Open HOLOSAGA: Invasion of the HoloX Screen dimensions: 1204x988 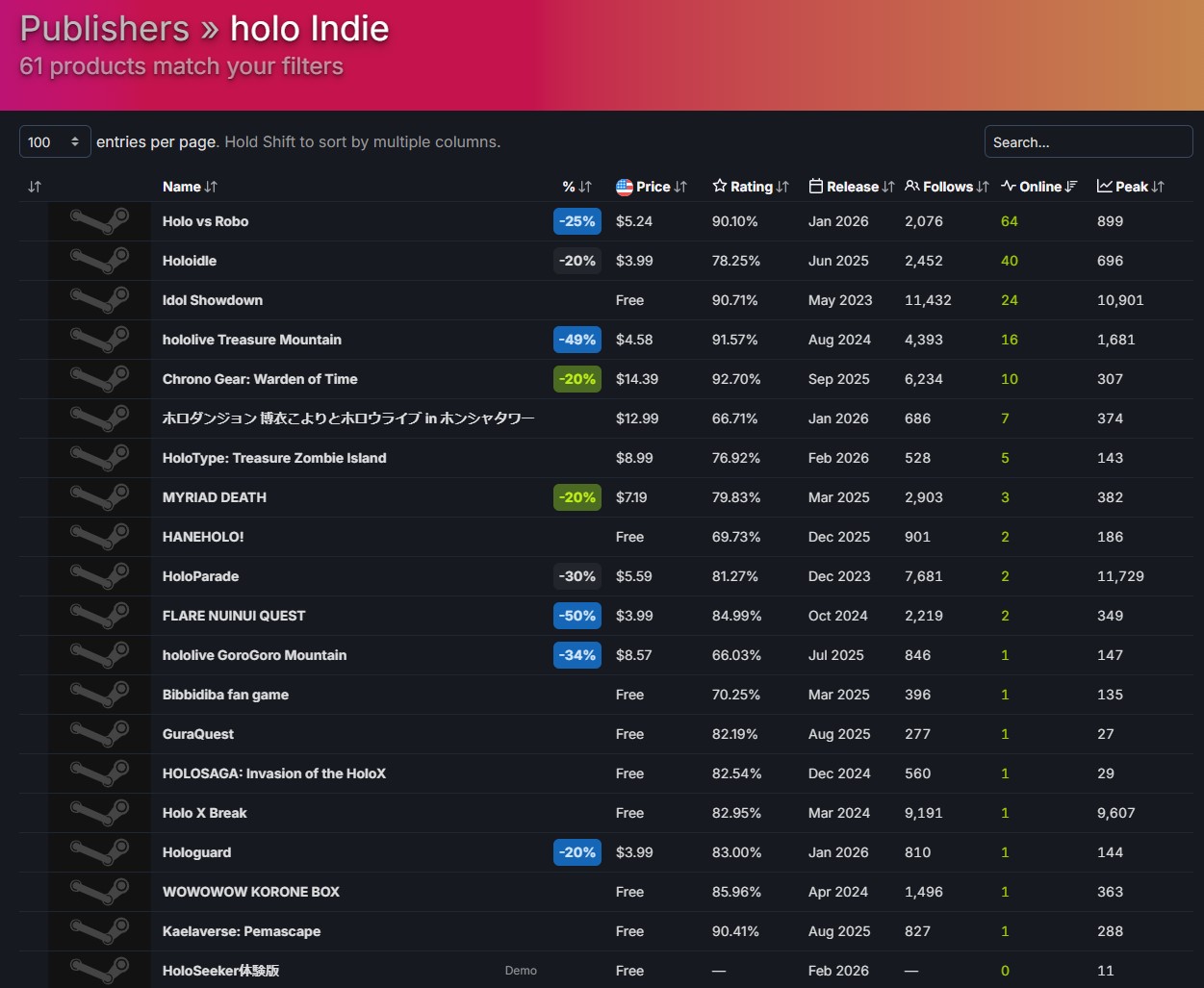274,773
